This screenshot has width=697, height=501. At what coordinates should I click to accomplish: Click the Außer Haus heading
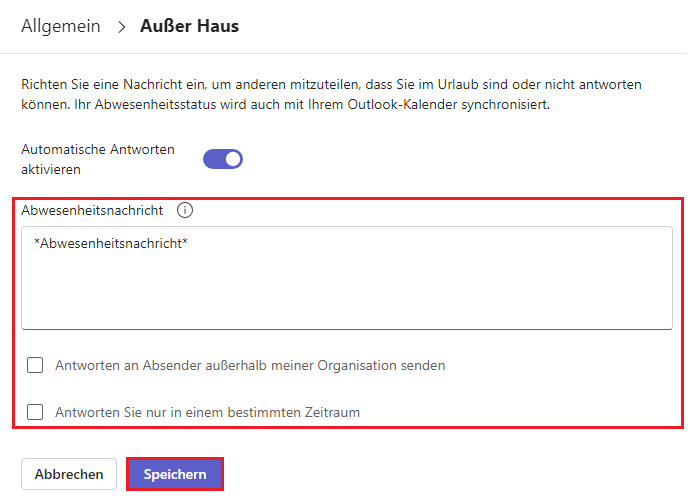[x=191, y=26]
